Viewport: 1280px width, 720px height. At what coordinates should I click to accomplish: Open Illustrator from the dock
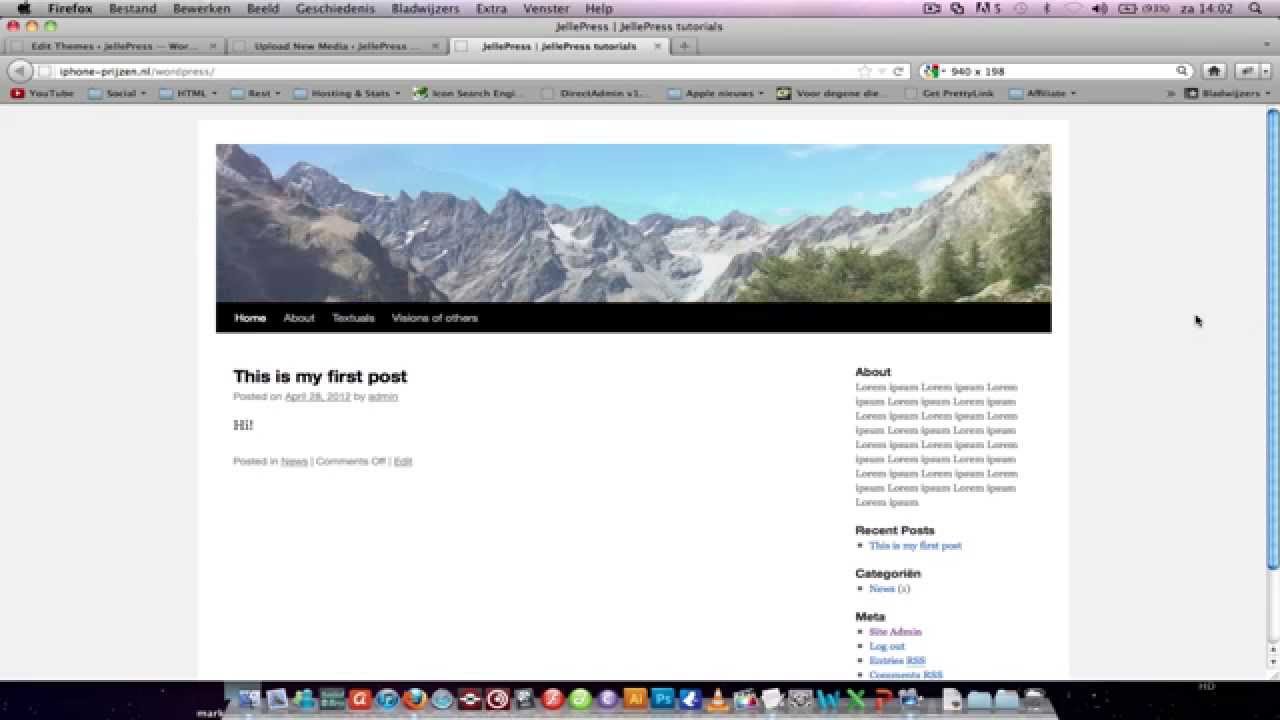coord(635,700)
